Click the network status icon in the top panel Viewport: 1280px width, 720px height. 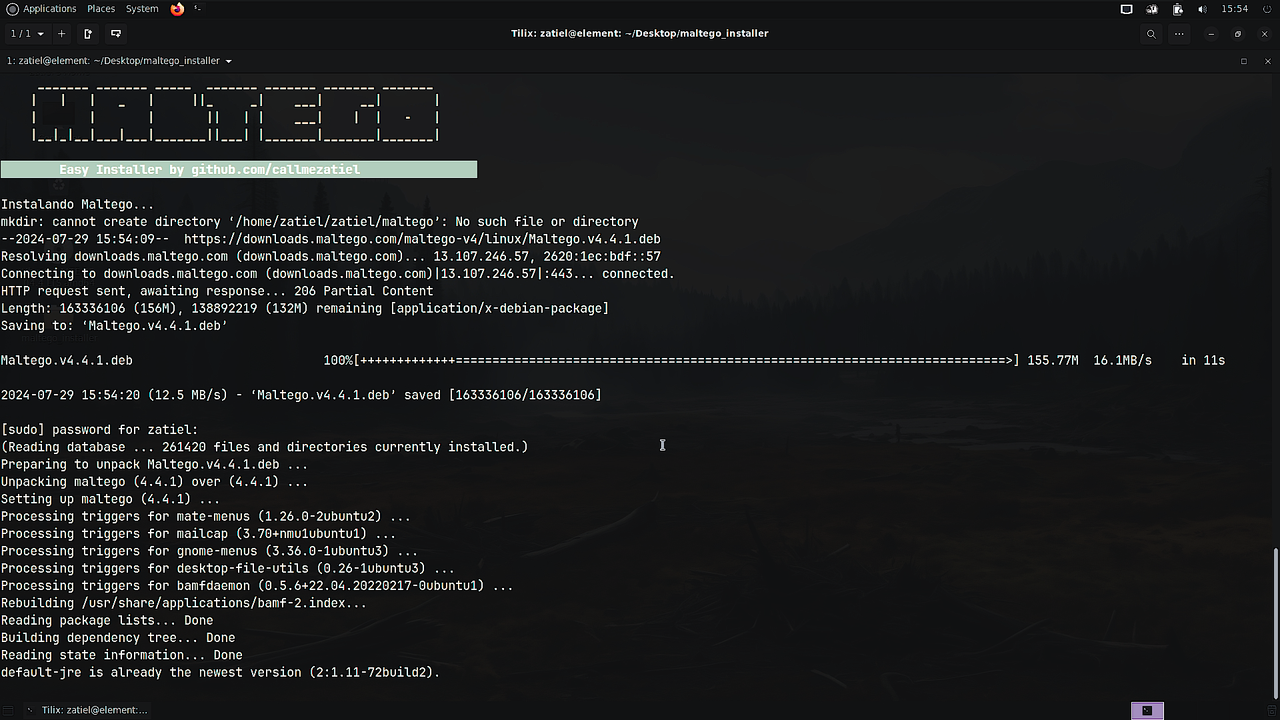(x=1152, y=9)
